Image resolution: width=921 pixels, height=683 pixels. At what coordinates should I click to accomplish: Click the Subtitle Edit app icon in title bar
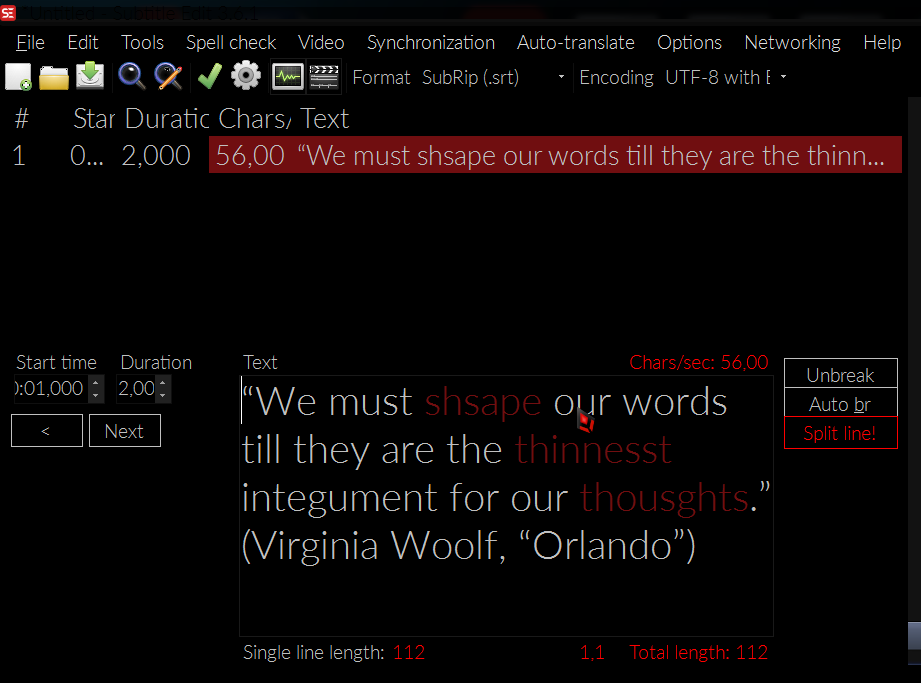(x=8, y=12)
